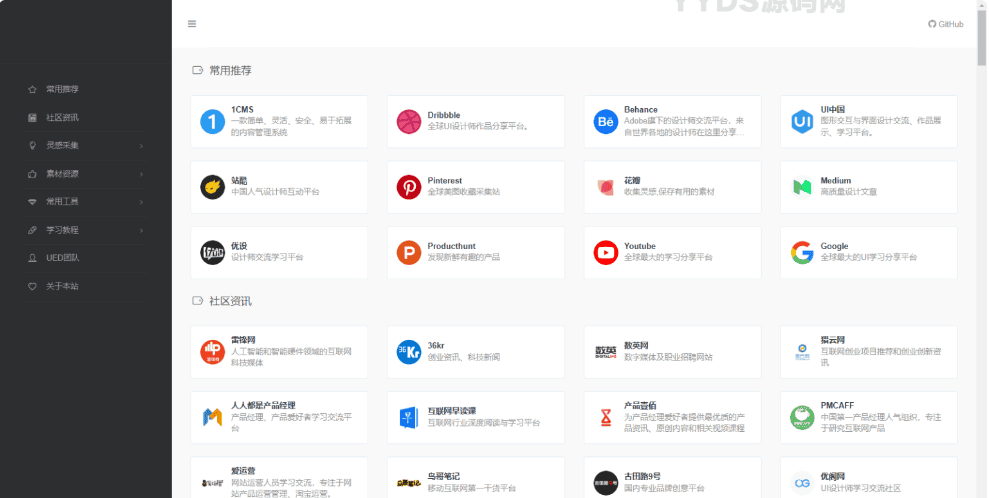989x498 pixels.
Task: Open the 1CMS card title
Action: [x=242, y=110]
